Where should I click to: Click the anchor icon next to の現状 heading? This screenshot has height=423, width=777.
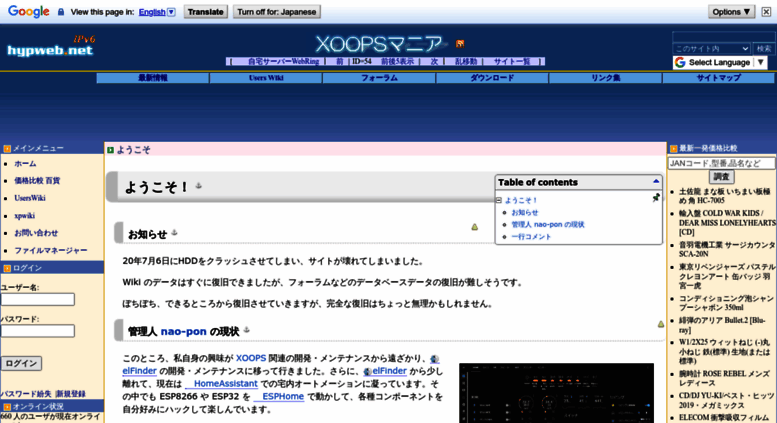pos(246,329)
